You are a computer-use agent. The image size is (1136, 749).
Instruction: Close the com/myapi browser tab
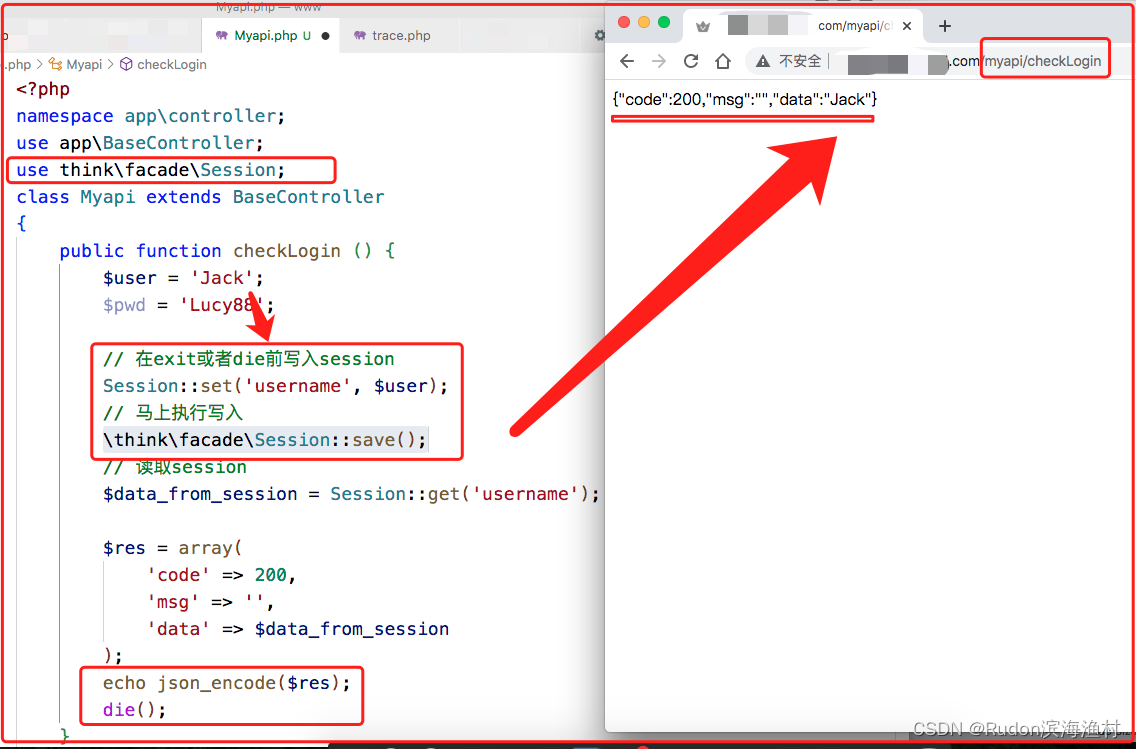[x=907, y=26]
